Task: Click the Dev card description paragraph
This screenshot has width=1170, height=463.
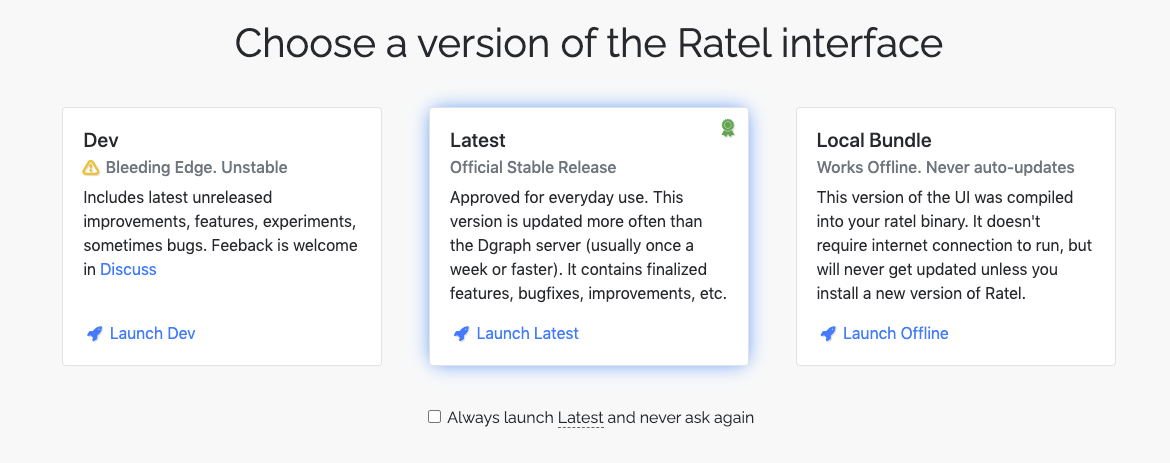Action: (x=220, y=221)
